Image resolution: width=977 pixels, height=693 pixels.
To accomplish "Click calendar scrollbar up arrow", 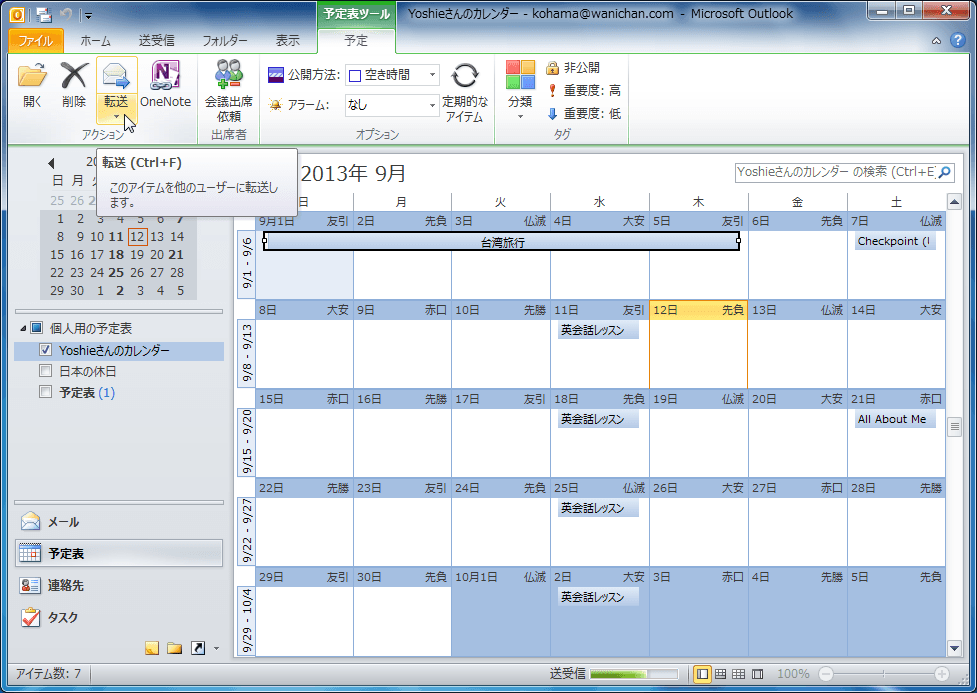I will point(954,201).
